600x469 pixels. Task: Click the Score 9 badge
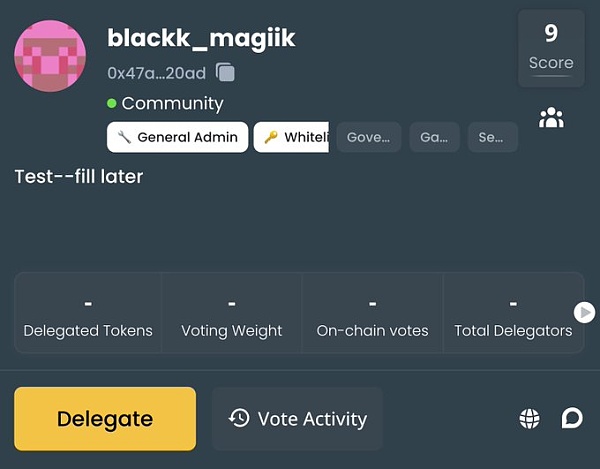[551, 47]
